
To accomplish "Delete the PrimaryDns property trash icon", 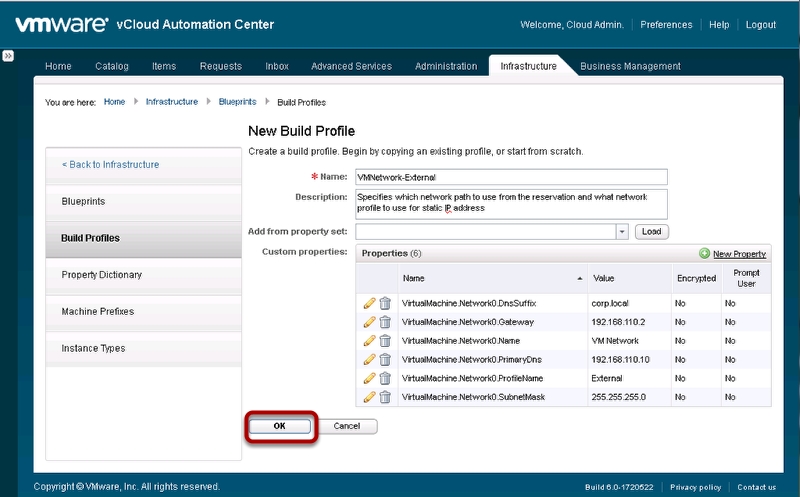I will tap(385, 359).
